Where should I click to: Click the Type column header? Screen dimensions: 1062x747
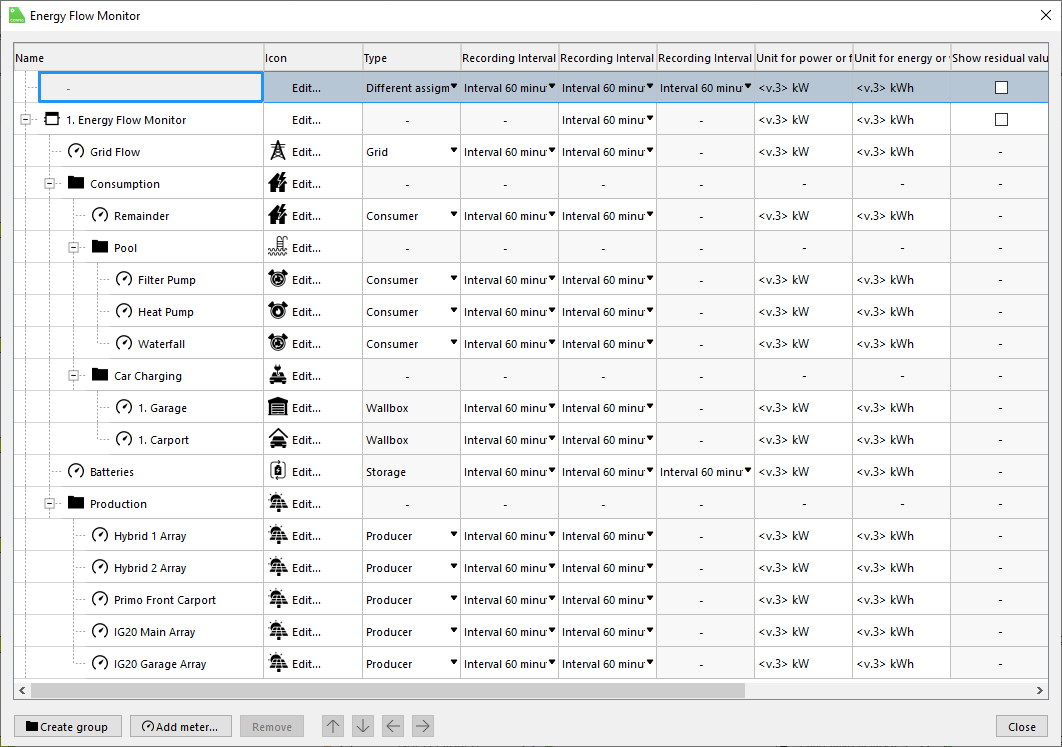click(410, 58)
